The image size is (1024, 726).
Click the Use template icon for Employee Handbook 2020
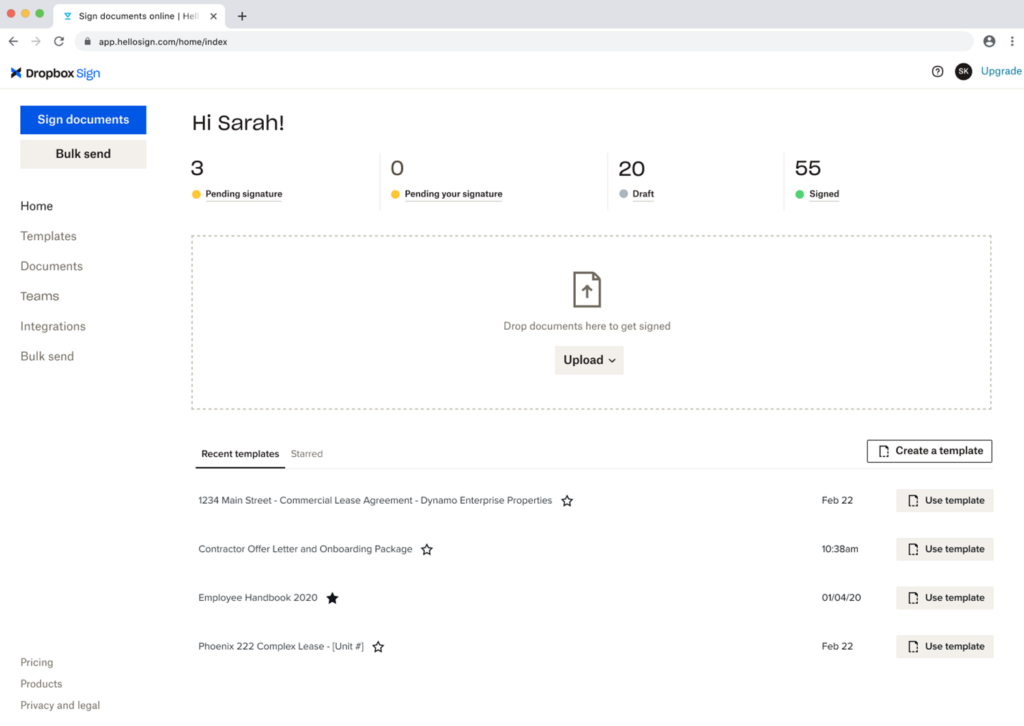click(x=913, y=597)
